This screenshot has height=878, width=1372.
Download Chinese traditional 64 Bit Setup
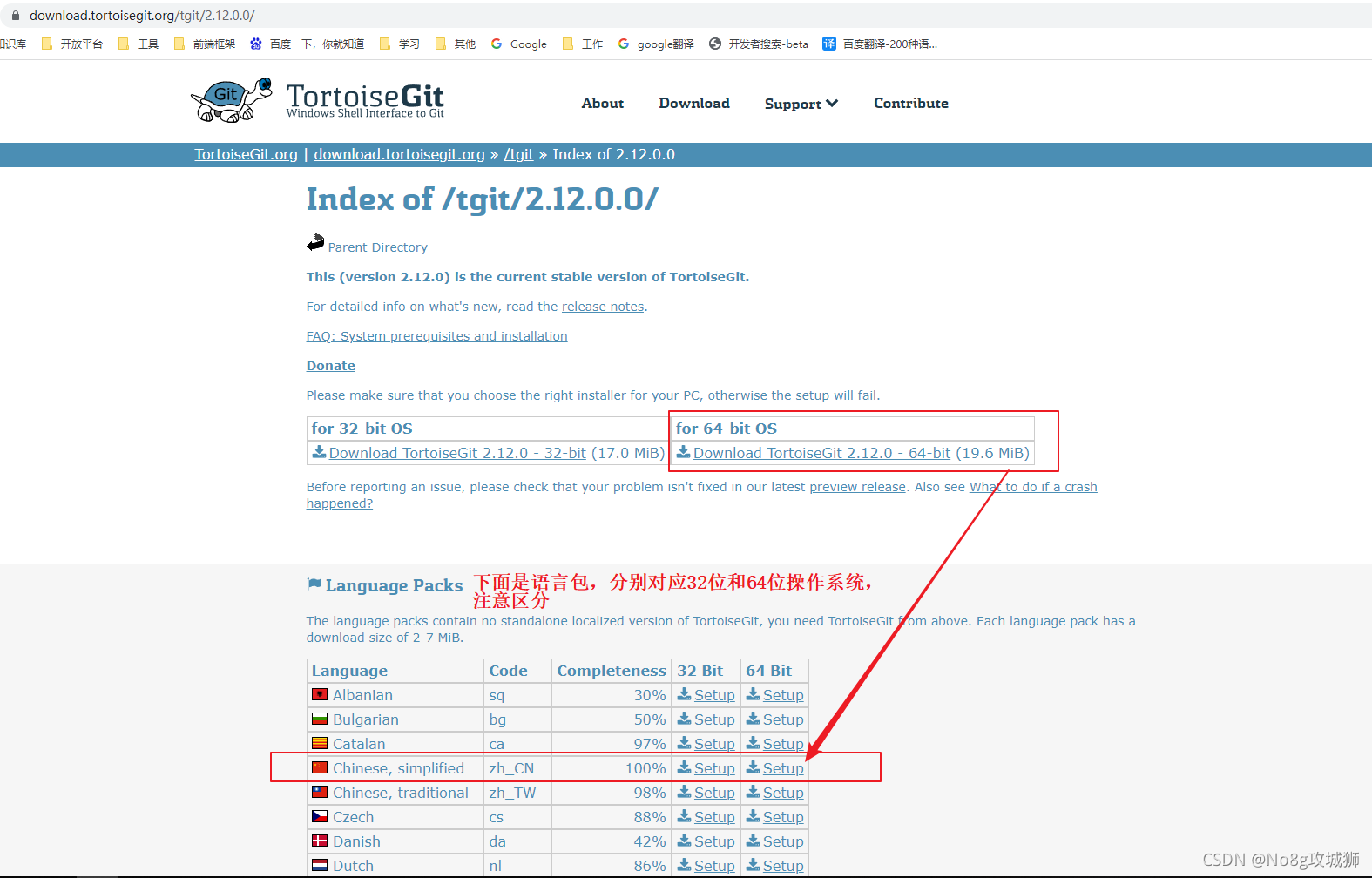[783, 793]
